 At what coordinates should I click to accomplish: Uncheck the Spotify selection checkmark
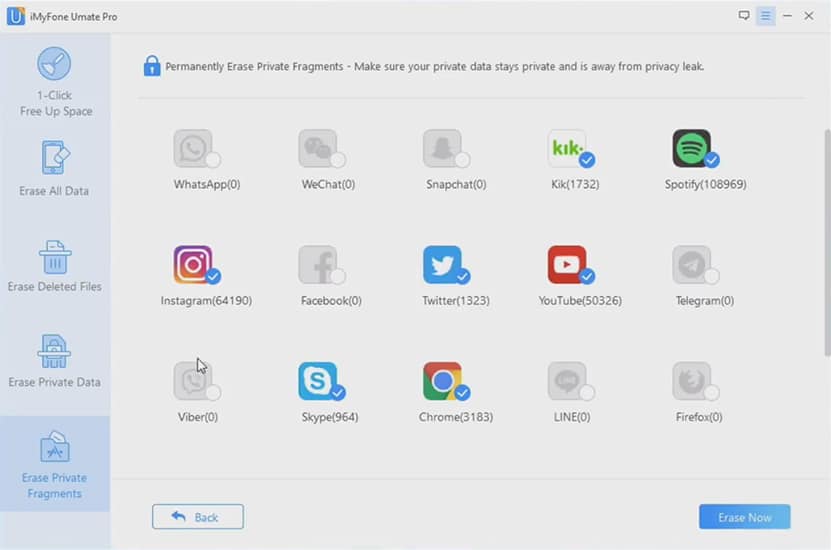712,159
